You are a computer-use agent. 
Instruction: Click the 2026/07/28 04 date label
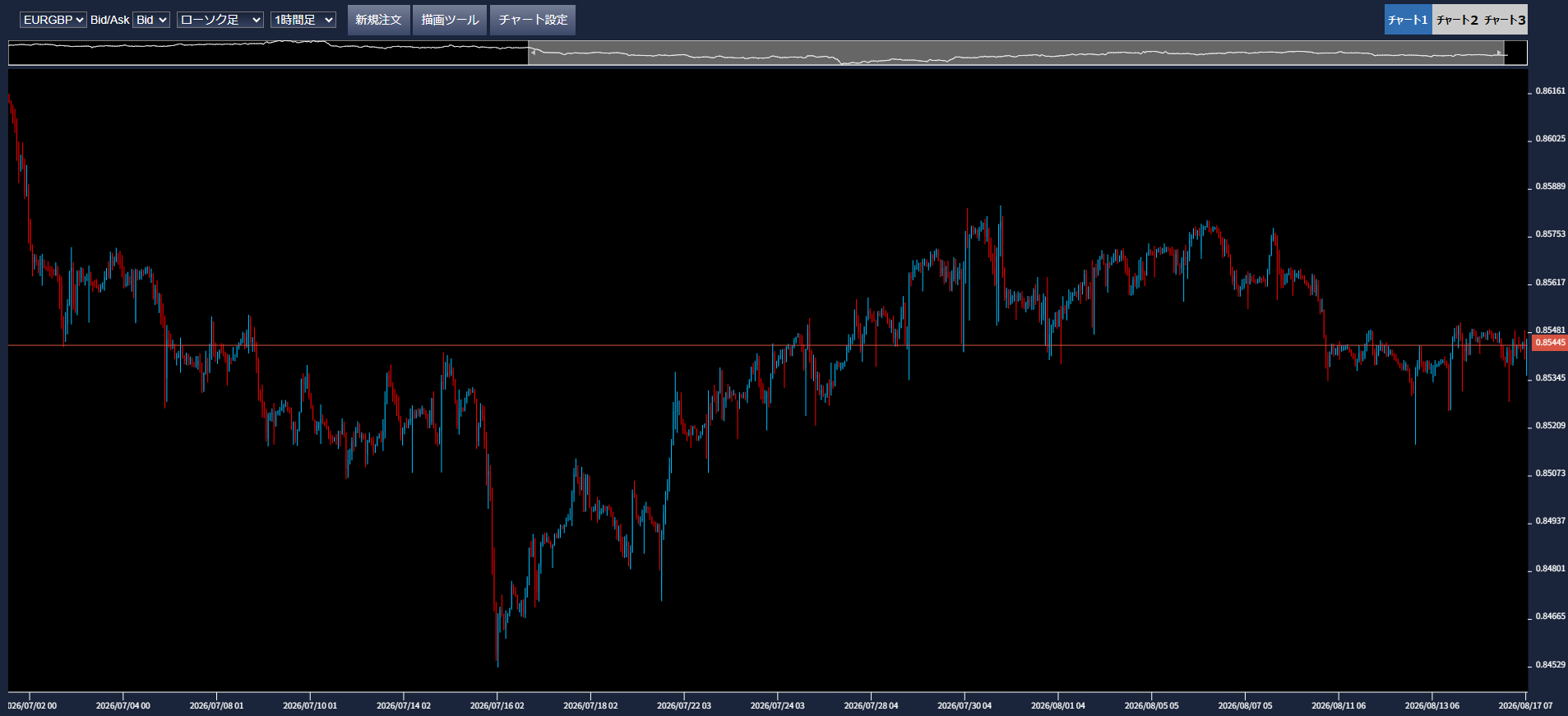click(x=871, y=706)
